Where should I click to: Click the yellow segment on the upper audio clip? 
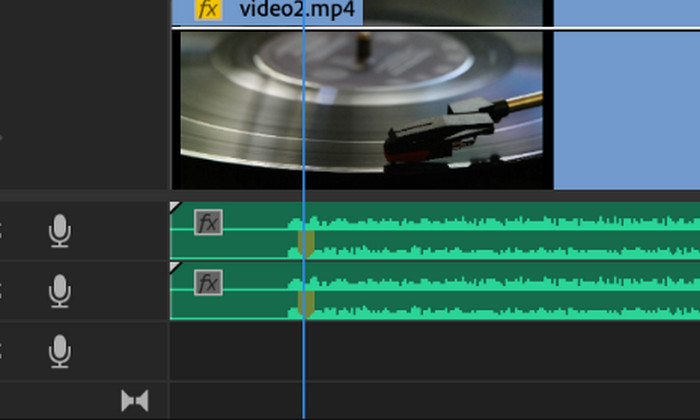307,243
